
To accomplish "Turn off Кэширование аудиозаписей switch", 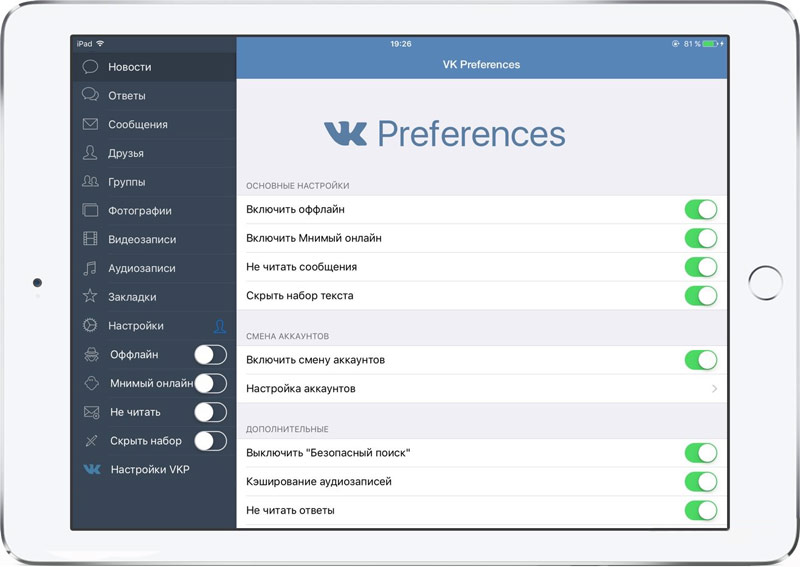I will (x=701, y=481).
